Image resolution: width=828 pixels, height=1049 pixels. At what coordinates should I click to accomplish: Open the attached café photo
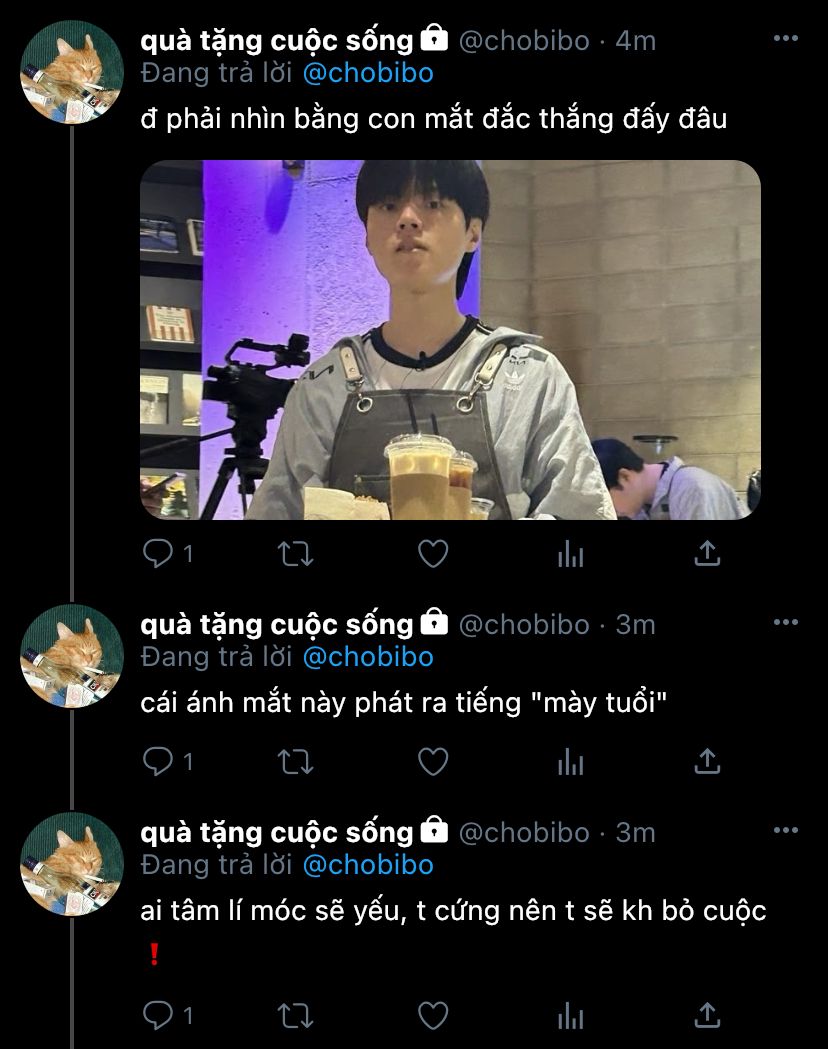450,339
